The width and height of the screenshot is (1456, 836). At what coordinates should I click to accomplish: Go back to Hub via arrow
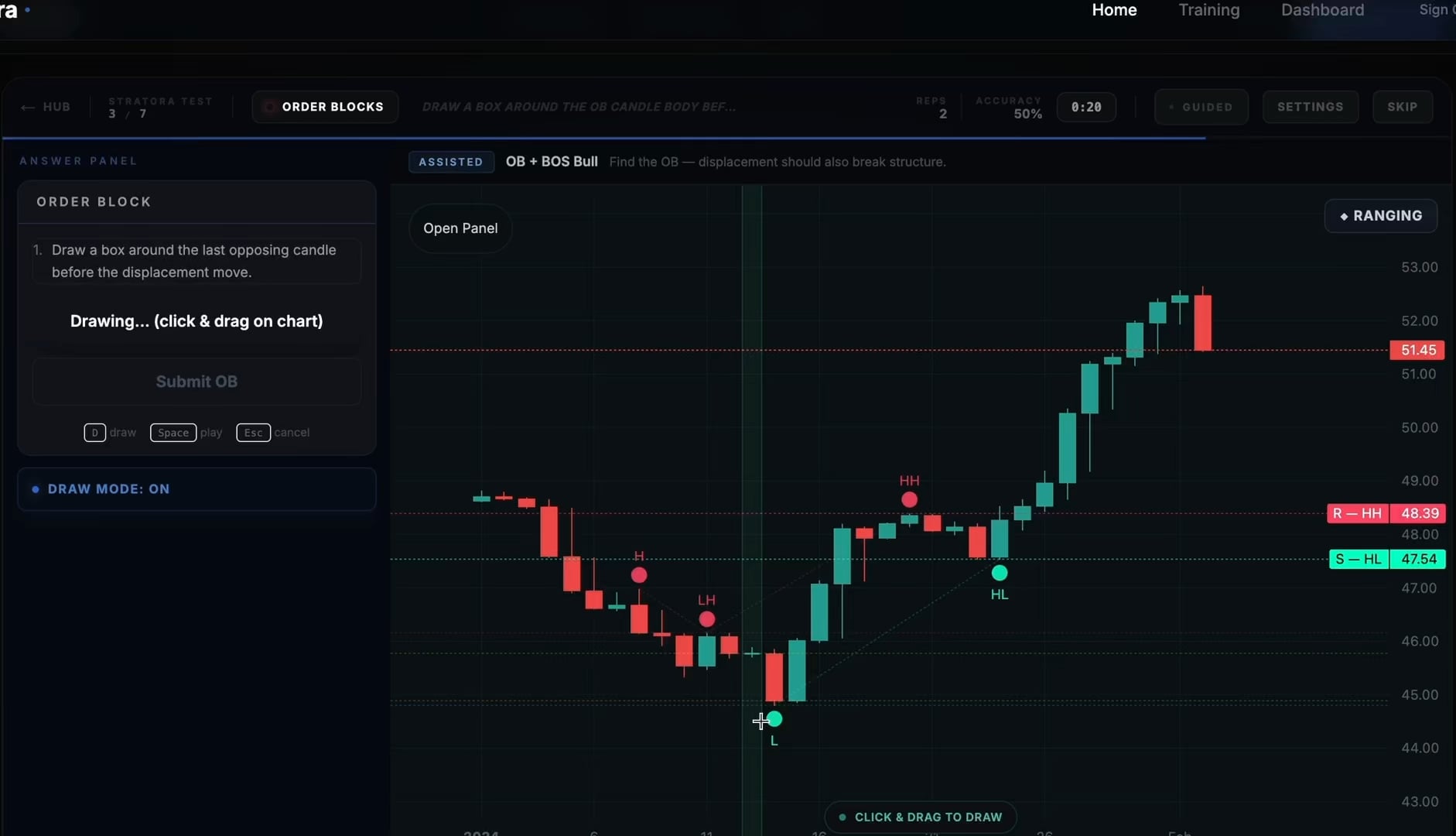46,107
